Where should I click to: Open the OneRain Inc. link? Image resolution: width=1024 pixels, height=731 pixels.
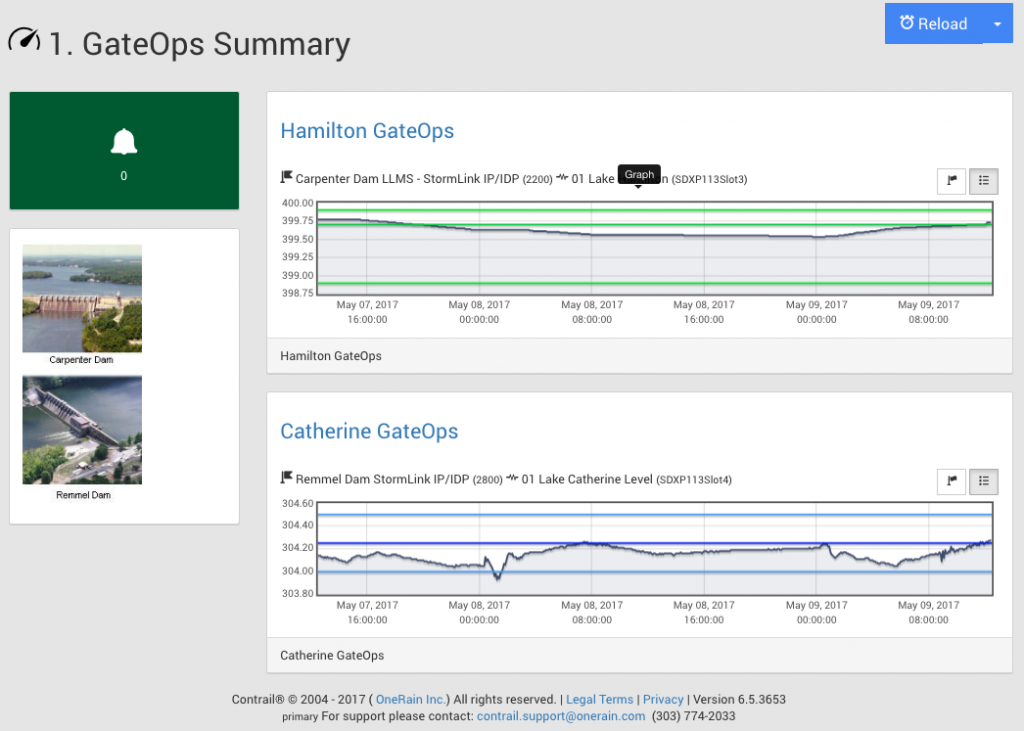[x=411, y=700]
